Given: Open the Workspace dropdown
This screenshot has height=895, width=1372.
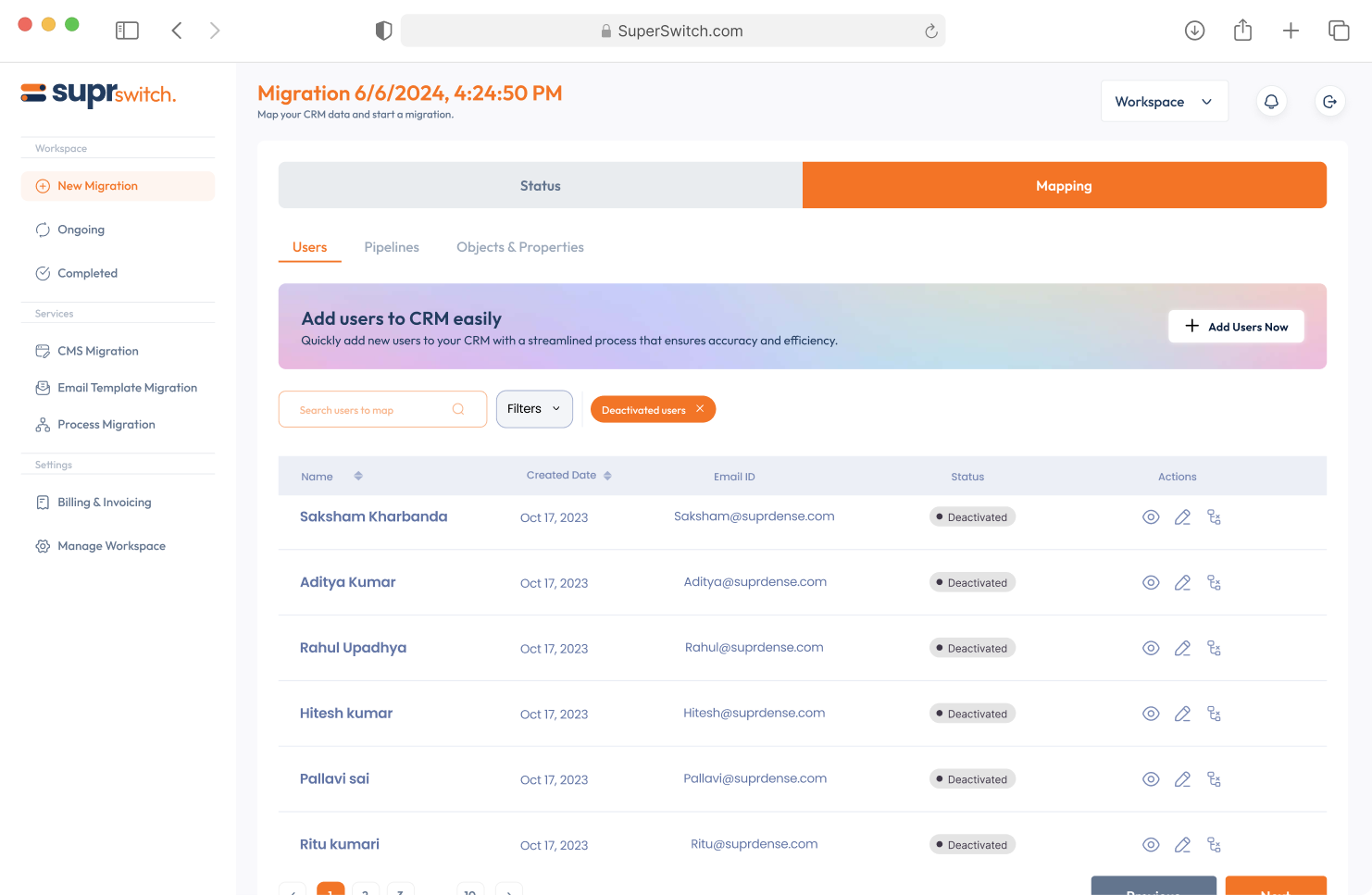Looking at the screenshot, I should [1164, 102].
